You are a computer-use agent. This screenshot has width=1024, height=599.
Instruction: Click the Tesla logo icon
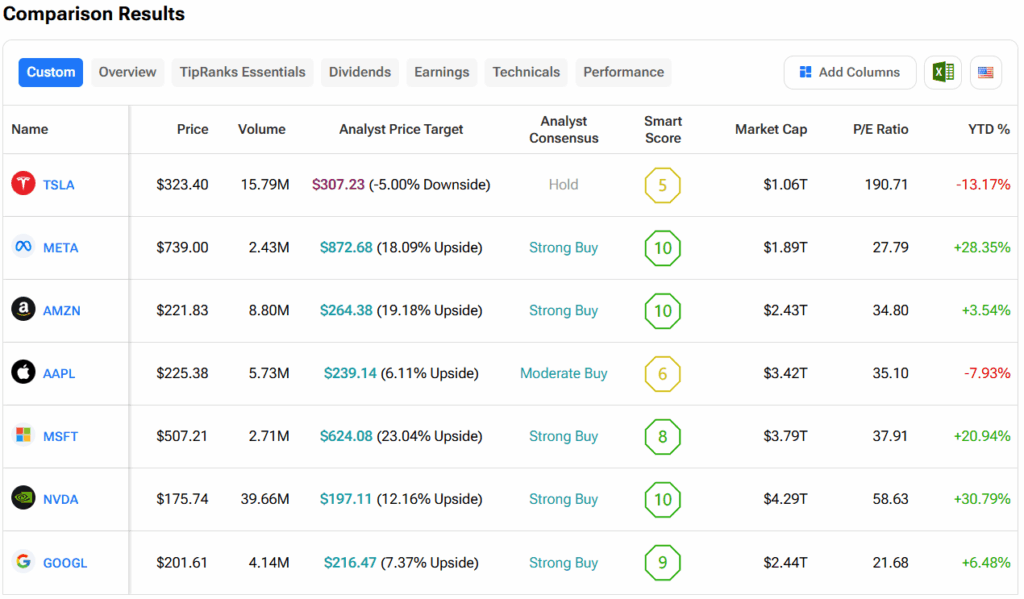23,184
